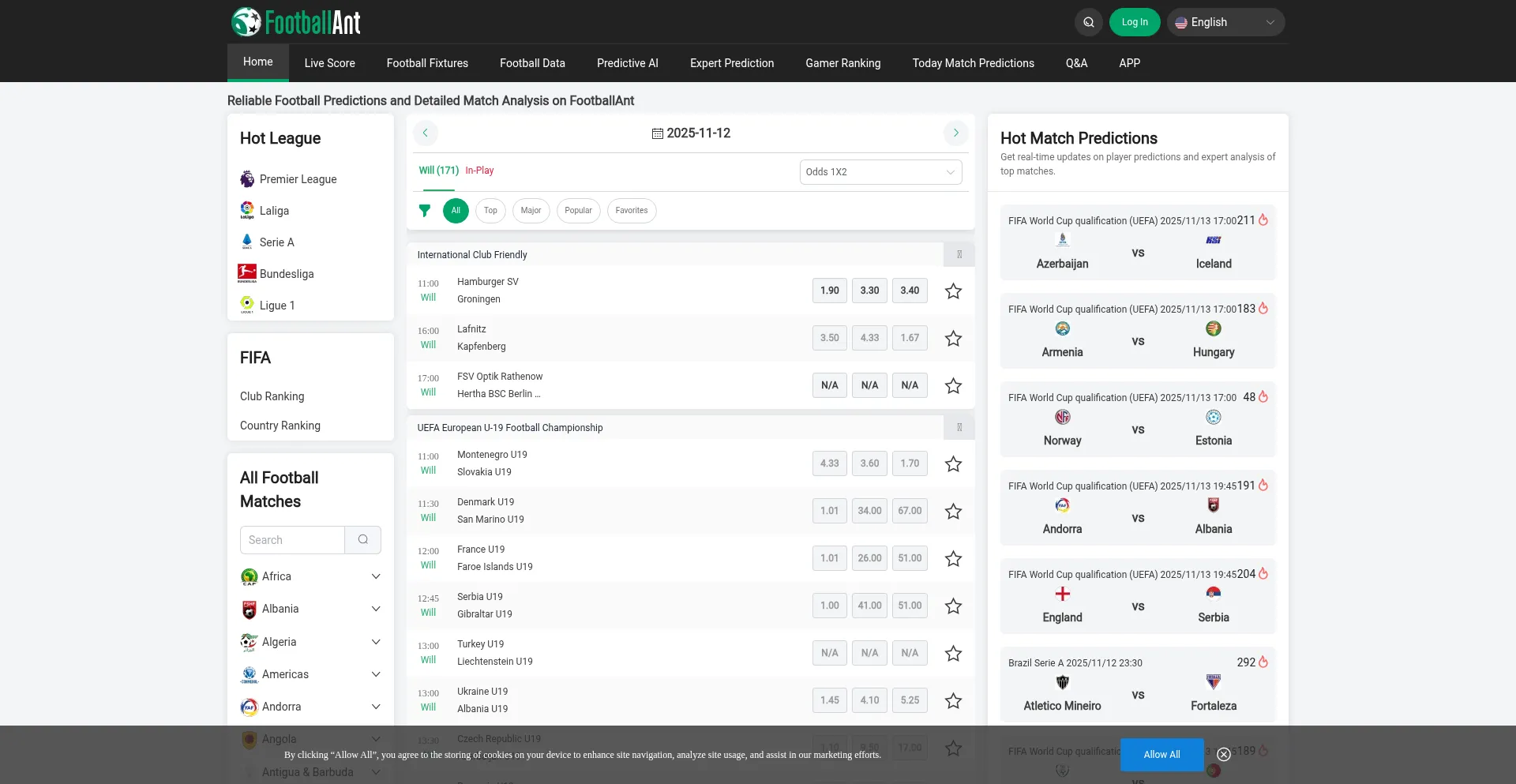Screen dimensions: 1516x784
Task: Open calendar icon beside 2025-11-12
Action: click(657, 133)
